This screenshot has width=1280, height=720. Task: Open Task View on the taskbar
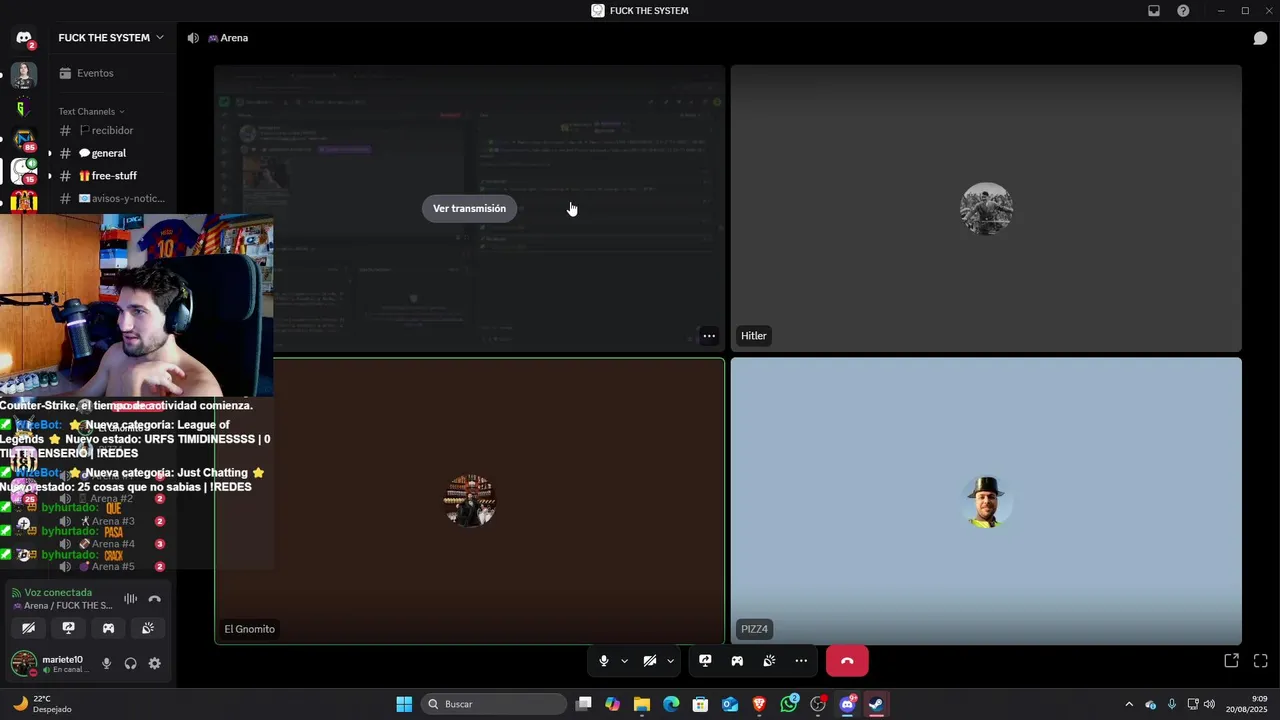[584, 704]
